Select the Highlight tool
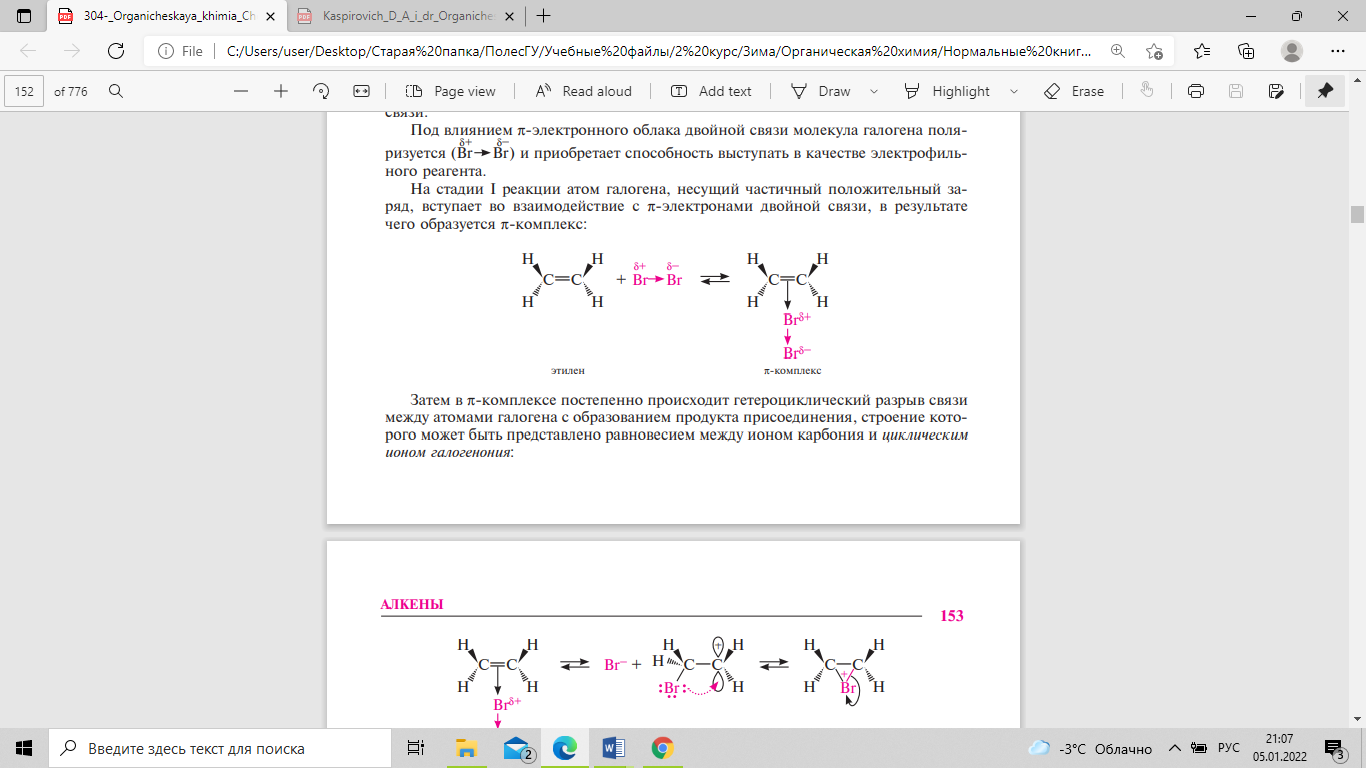This screenshot has width=1366, height=768. pos(948,91)
